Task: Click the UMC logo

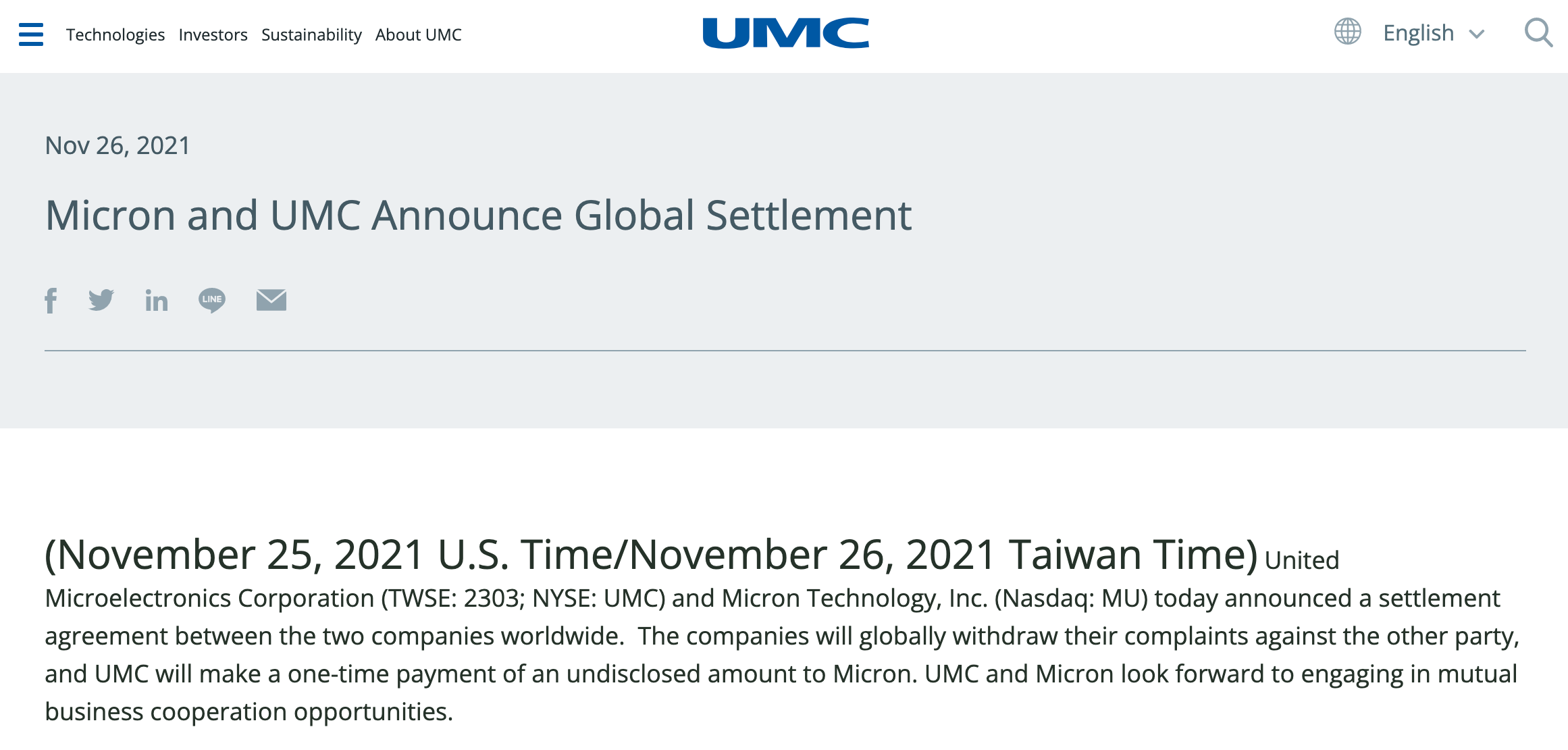Action: (785, 33)
